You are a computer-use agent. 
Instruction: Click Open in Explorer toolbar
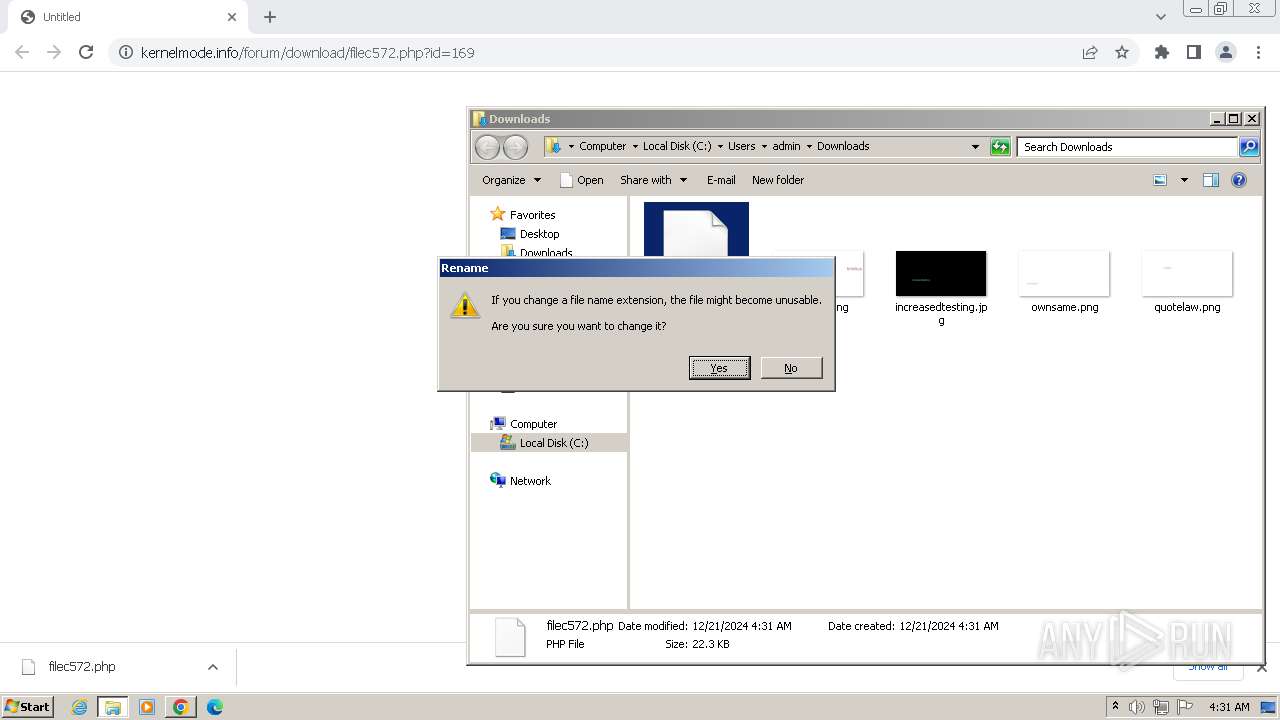click(582, 180)
